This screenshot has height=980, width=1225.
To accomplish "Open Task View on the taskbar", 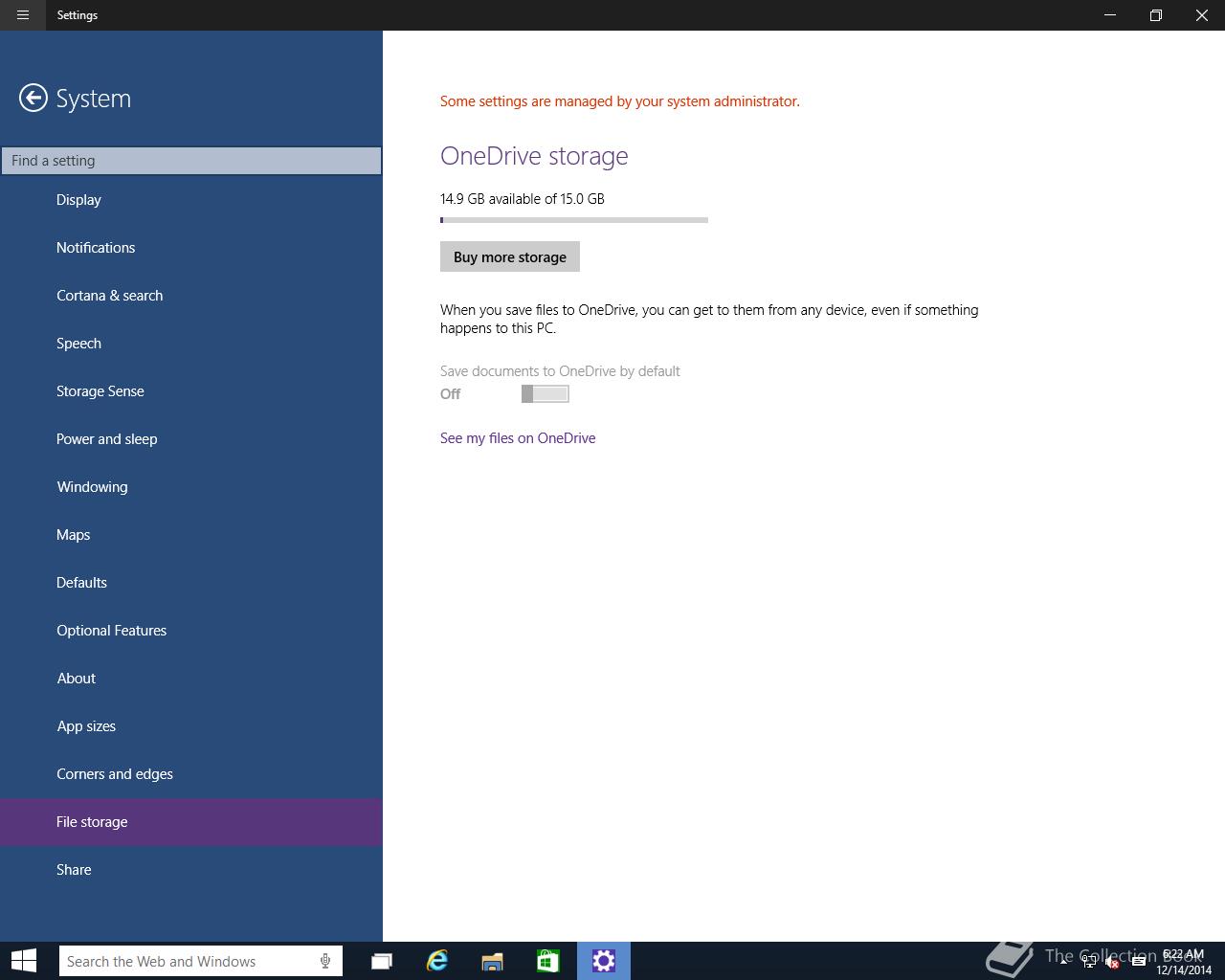I will (x=382, y=961).
